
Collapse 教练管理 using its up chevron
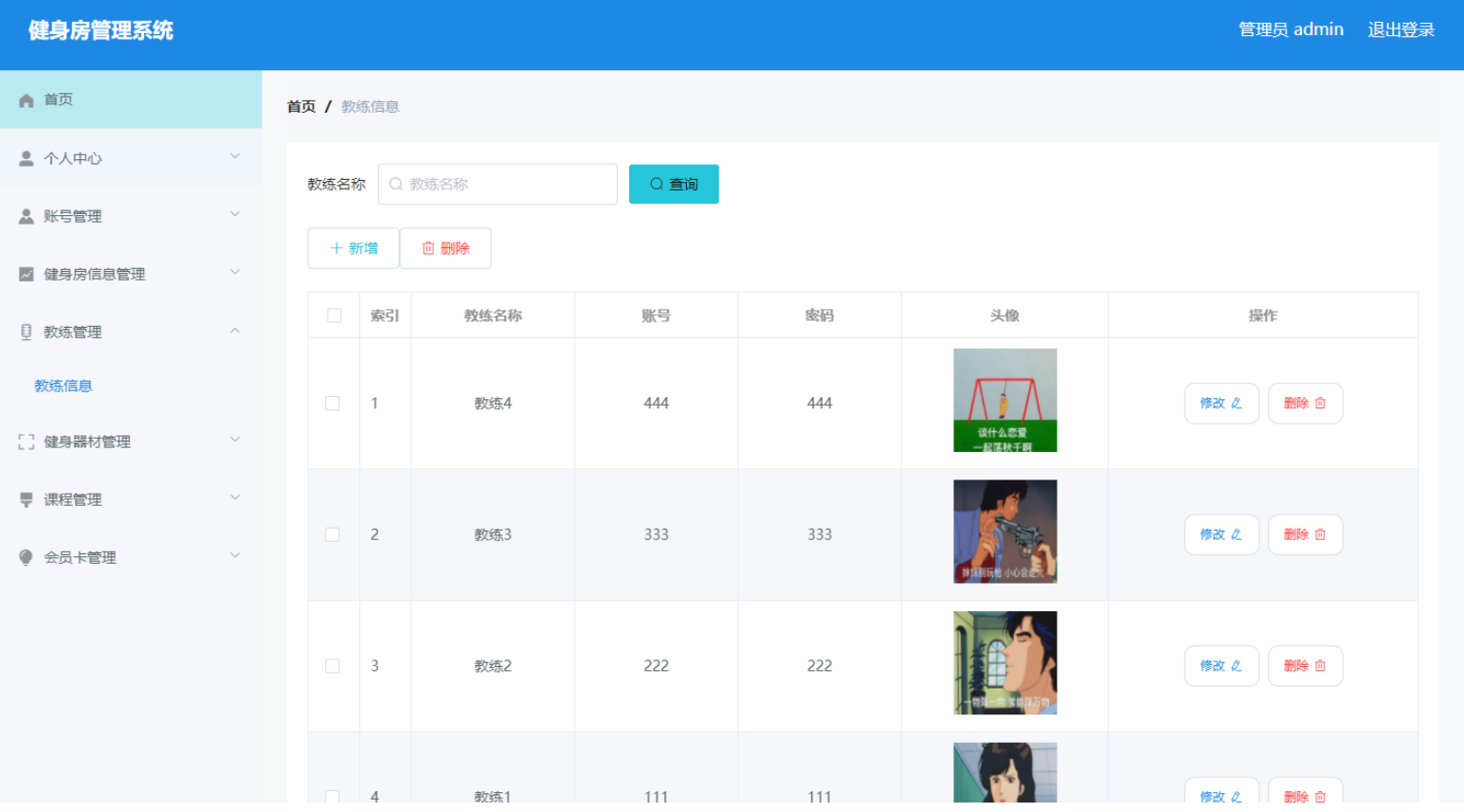pyautogui.click(x=235, y=331)
